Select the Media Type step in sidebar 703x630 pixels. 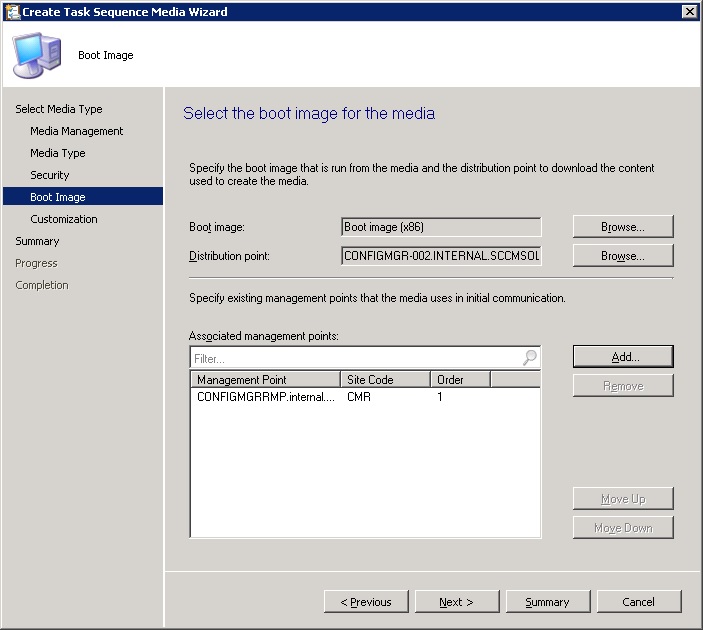click(x=57, y=153)
